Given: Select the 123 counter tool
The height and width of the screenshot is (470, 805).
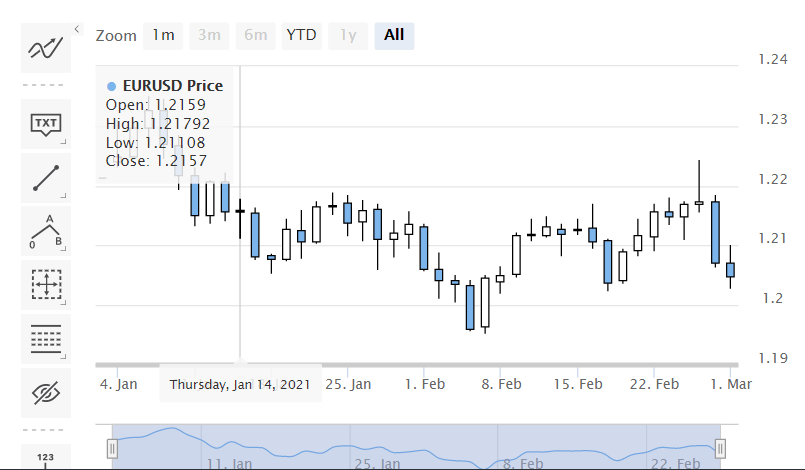Looking at the screenshot, I should (46, 458).
